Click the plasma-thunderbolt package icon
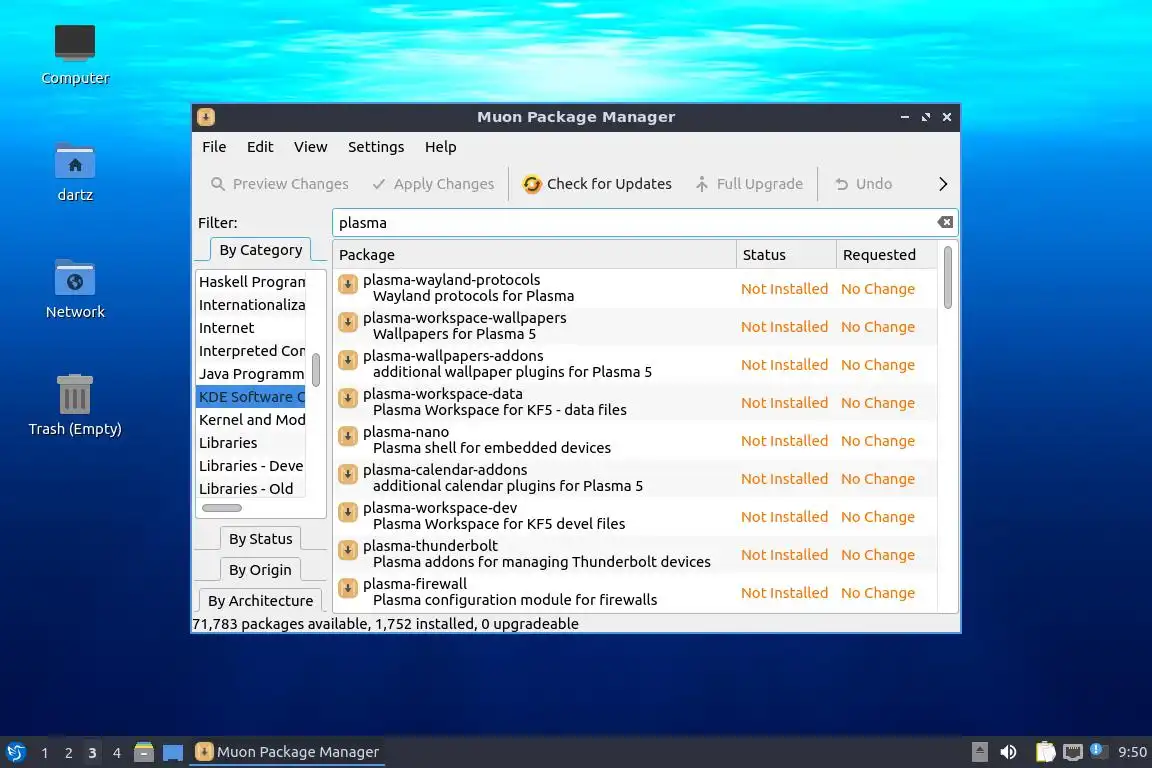Viewport: 1152px width, 768px height. tap(348, 550)
